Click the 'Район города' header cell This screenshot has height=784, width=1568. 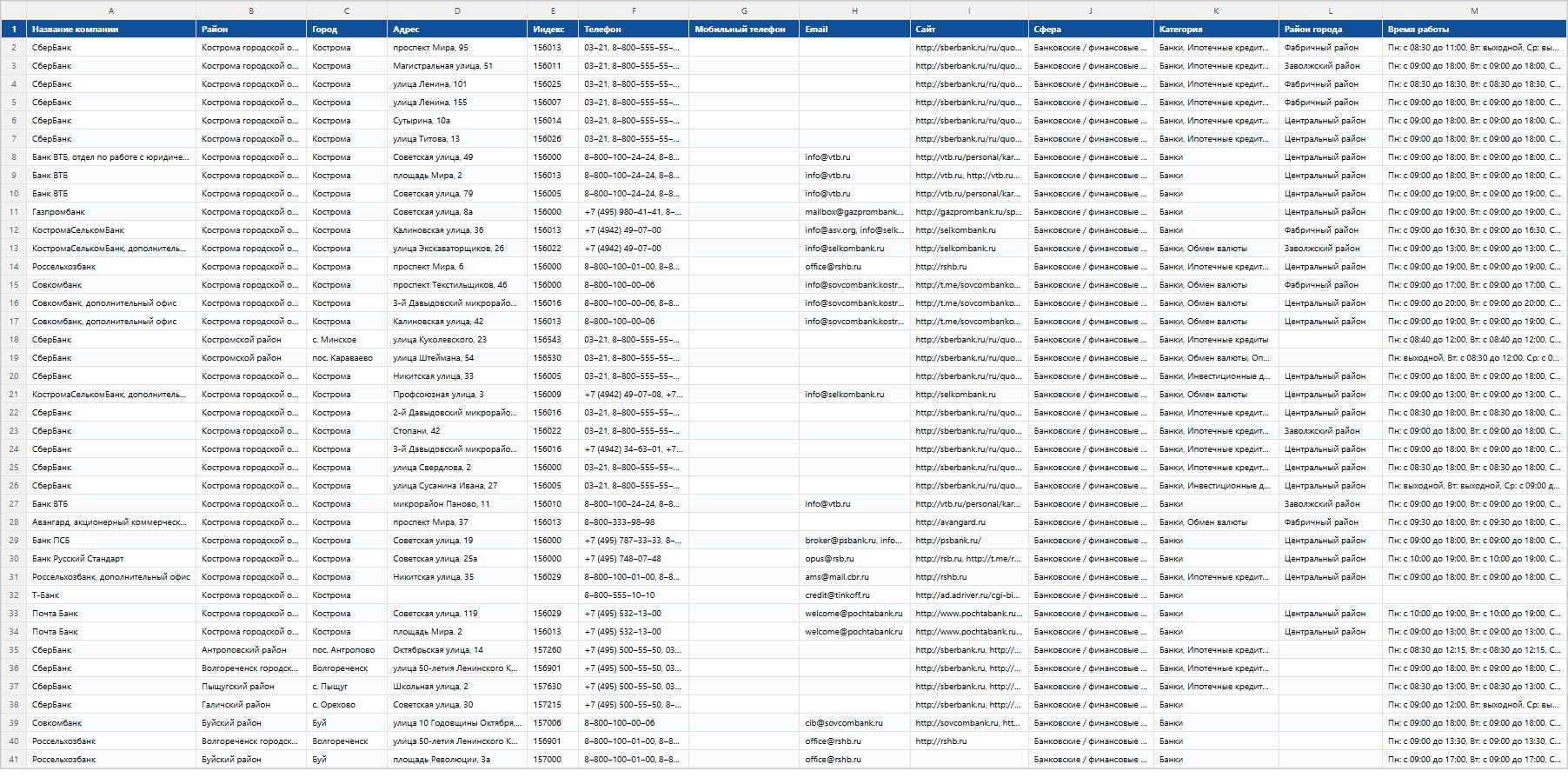[1331, 29]
